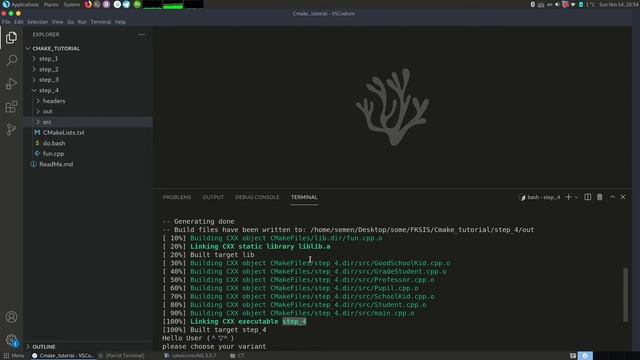Click the EXPLORER panel title
This screenshot has width=640, height=360.
[x=46, y=35]
